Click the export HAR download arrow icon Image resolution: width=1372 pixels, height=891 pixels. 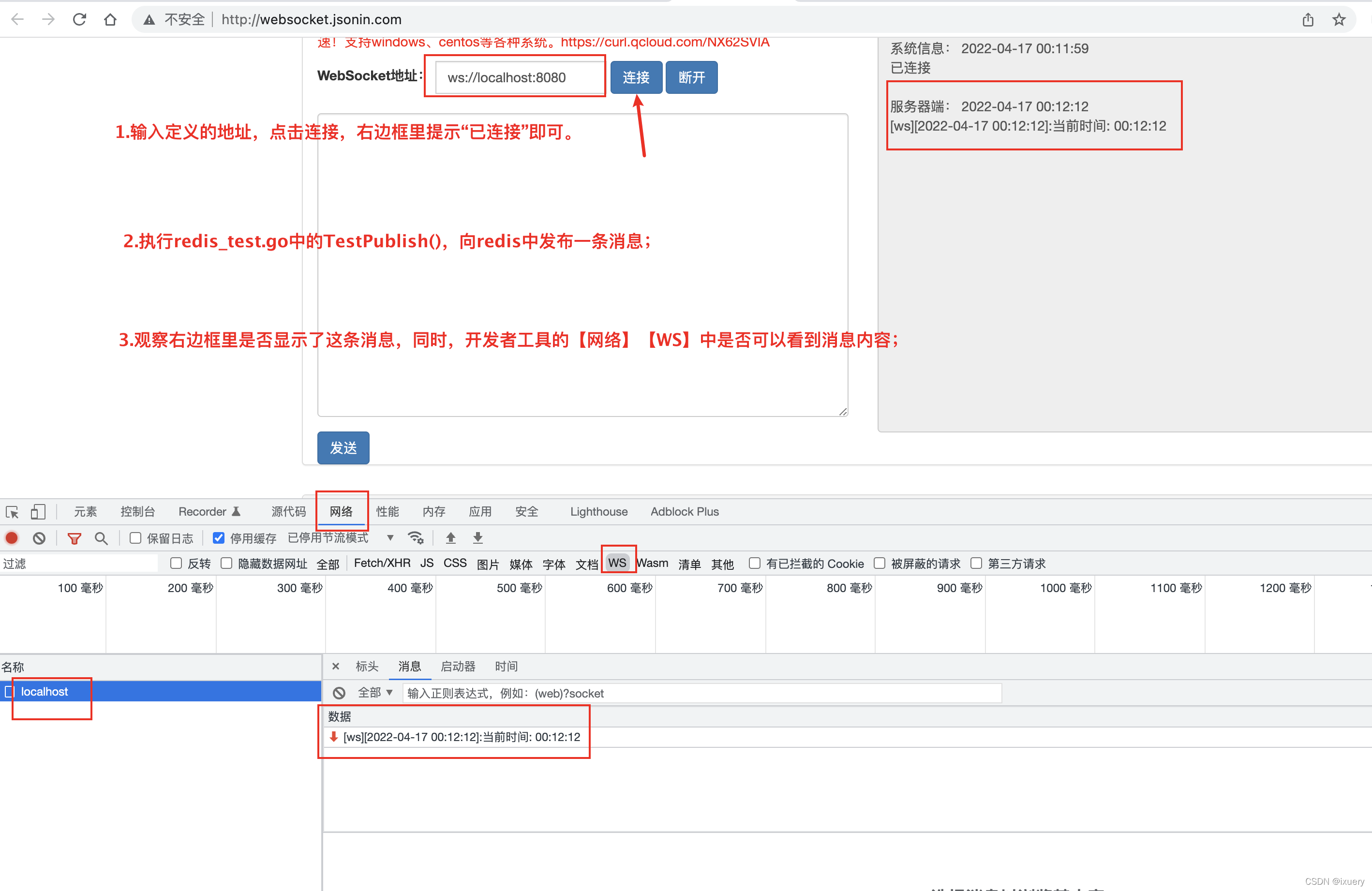pyautogui.click(x=478, y=538)
